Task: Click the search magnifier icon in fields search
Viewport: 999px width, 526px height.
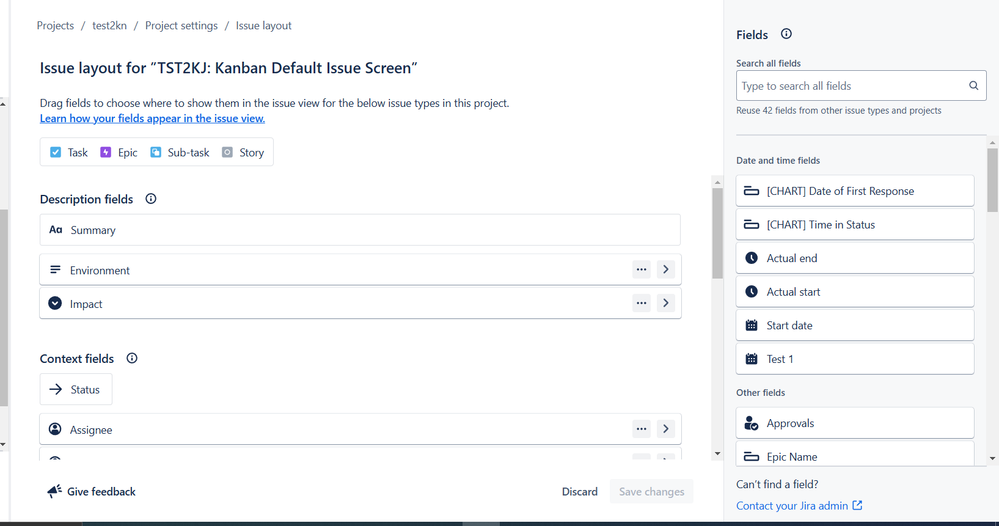Action: [974, 86]
